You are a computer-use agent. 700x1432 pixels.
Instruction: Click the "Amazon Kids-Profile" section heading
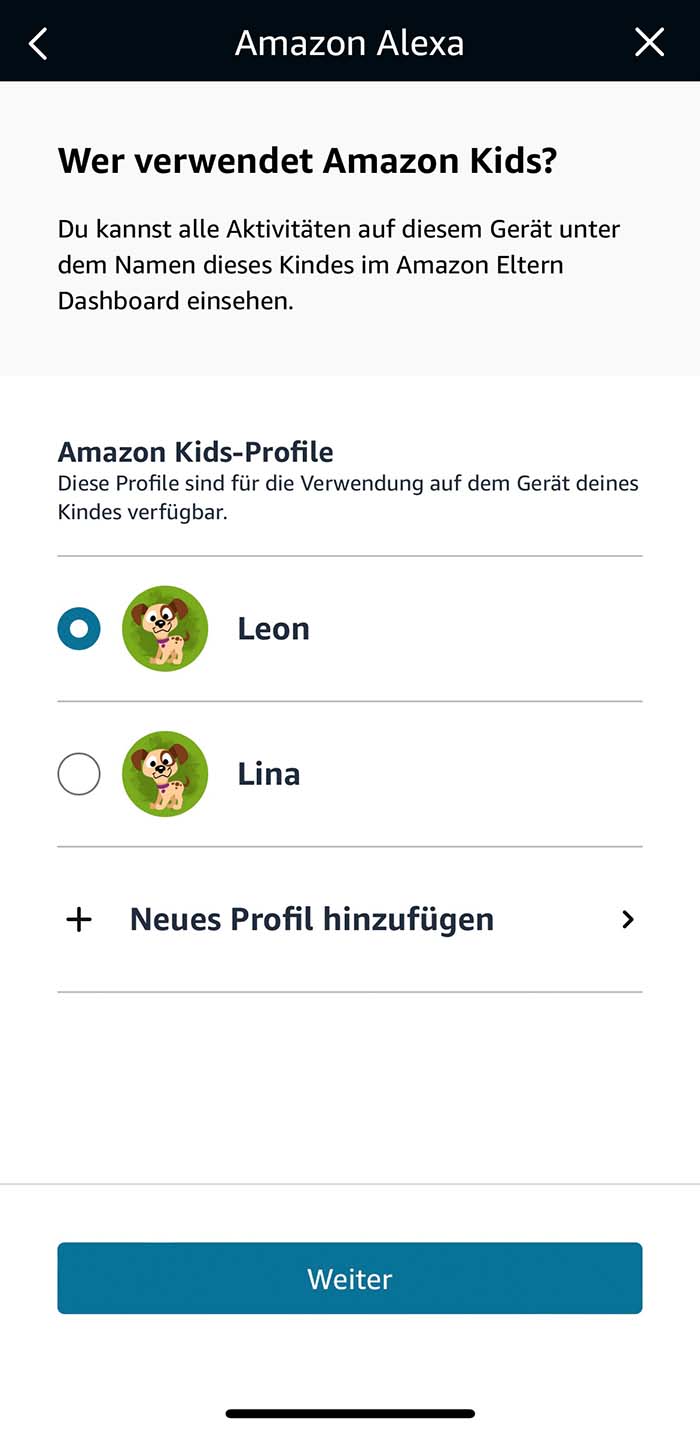click(195, 451)
